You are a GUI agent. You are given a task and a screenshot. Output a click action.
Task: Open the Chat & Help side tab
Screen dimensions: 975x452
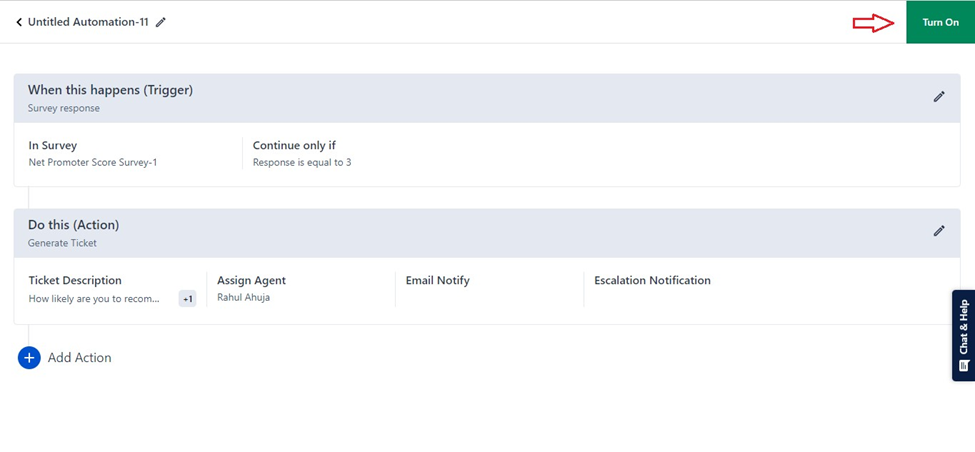click(x=963, y=328)
